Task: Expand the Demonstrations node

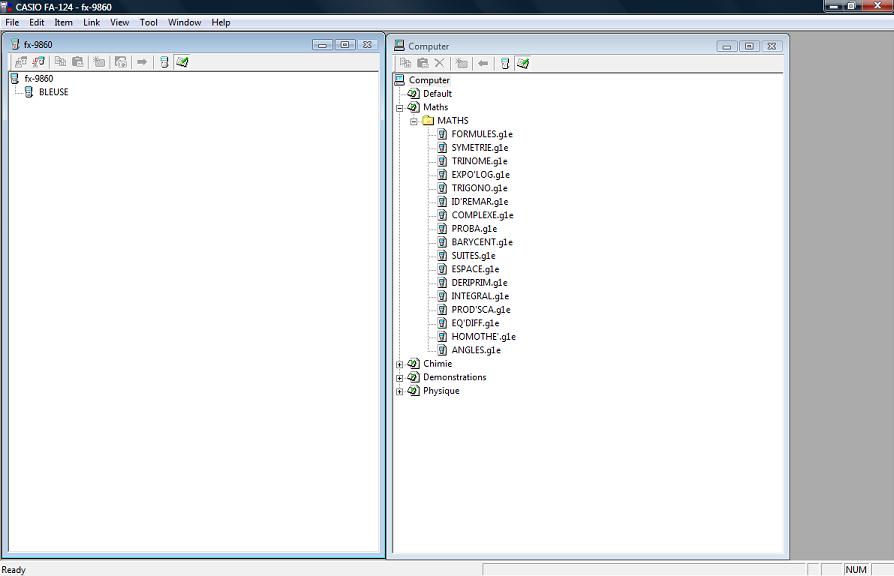Action: pyautogui.click(x=400, y=378)
